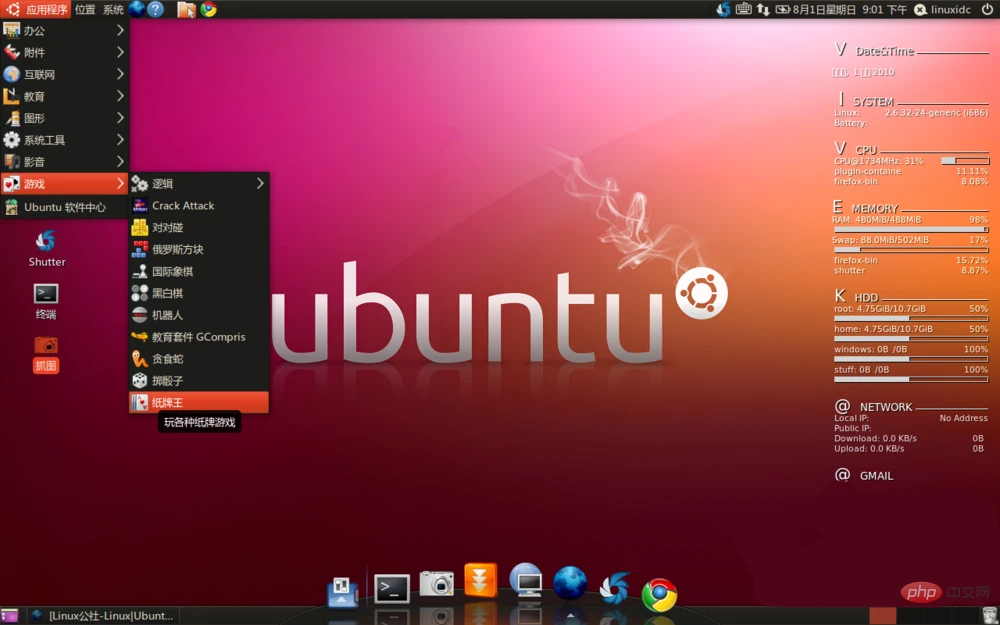Launch Firefox globe icon in top panel
This screenshot has width=1000, height=625.
pos(136,9)
